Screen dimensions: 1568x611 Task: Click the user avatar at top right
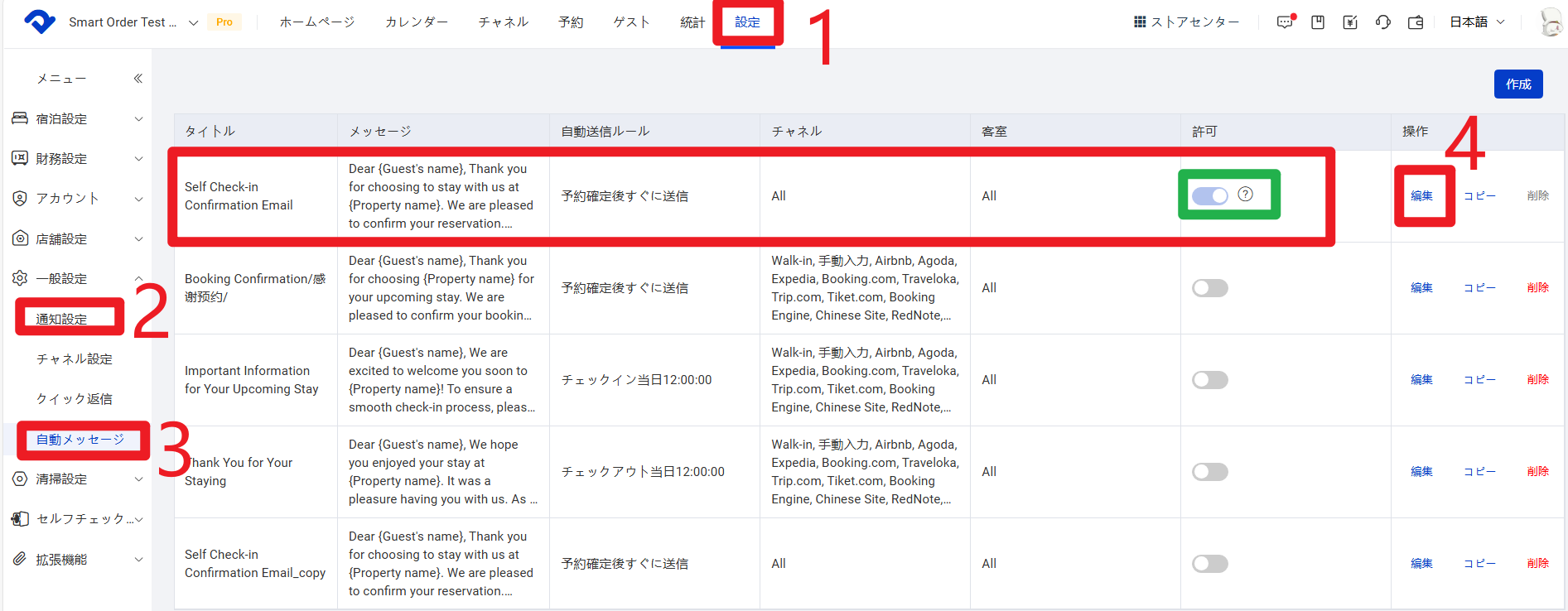pyautogui.click(x=1551, y=22)
